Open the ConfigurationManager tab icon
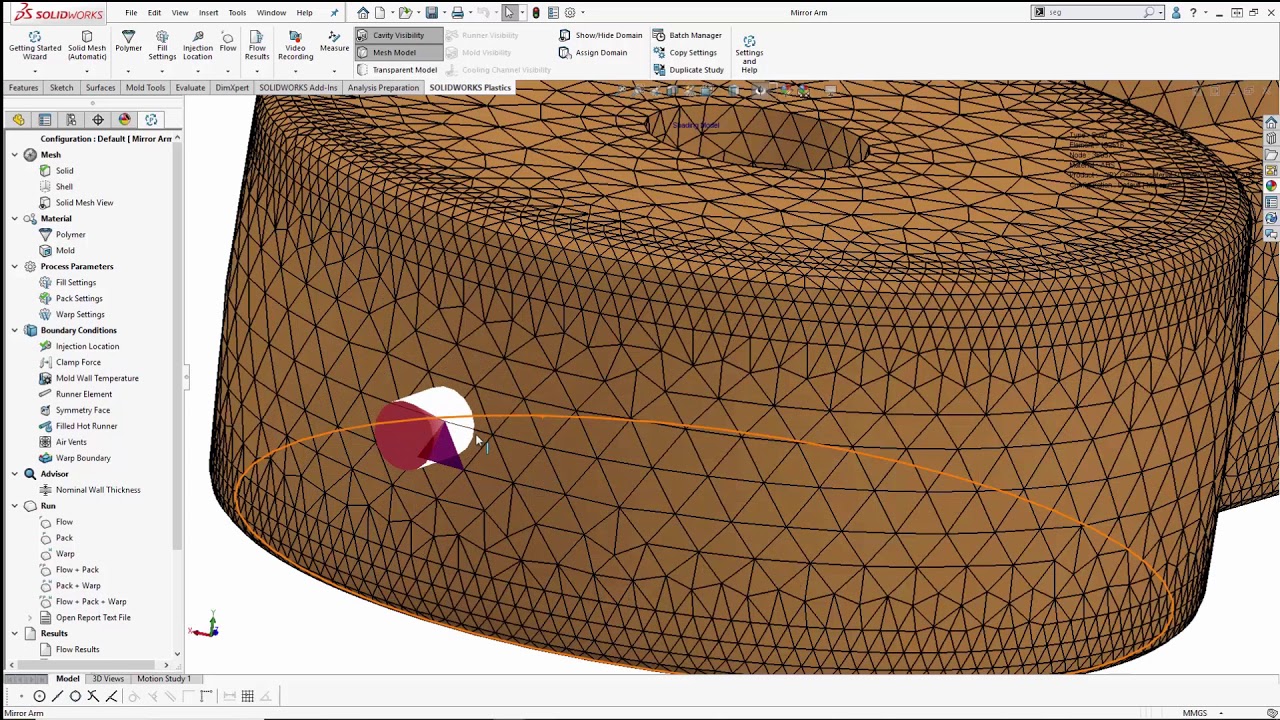 click(71, 120)
